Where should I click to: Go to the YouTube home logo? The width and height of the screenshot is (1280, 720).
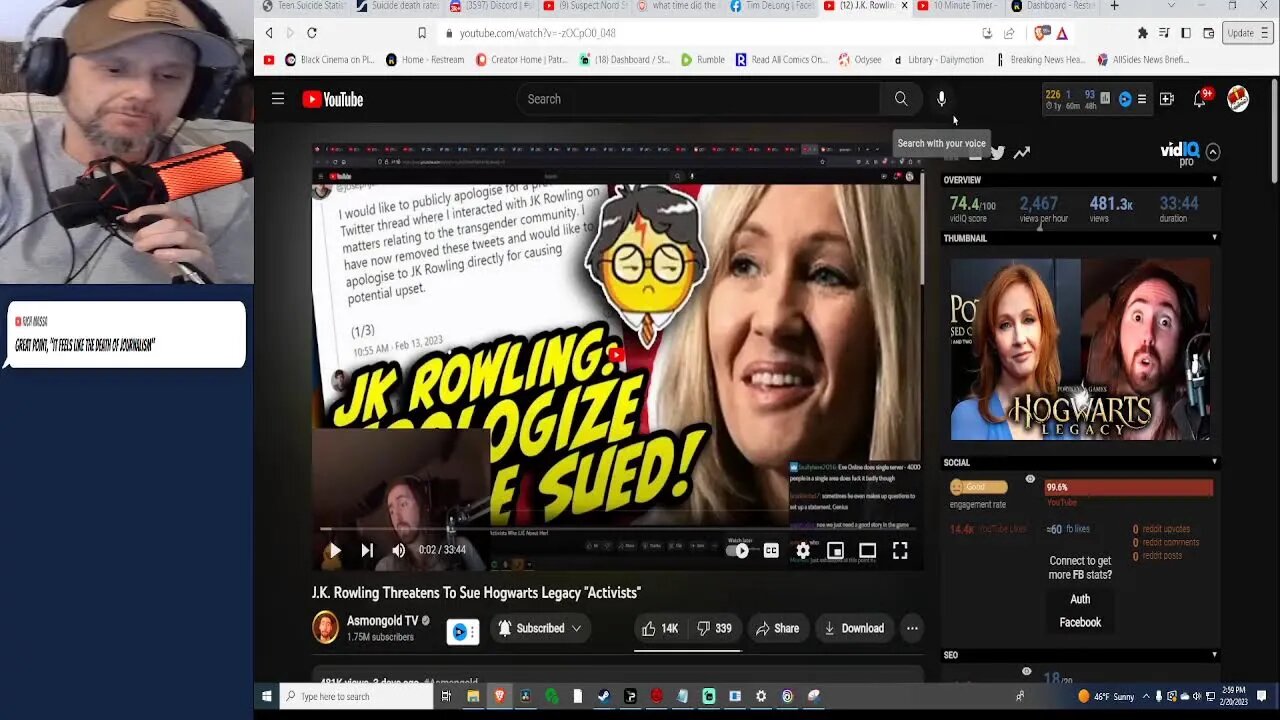[333, 99]
